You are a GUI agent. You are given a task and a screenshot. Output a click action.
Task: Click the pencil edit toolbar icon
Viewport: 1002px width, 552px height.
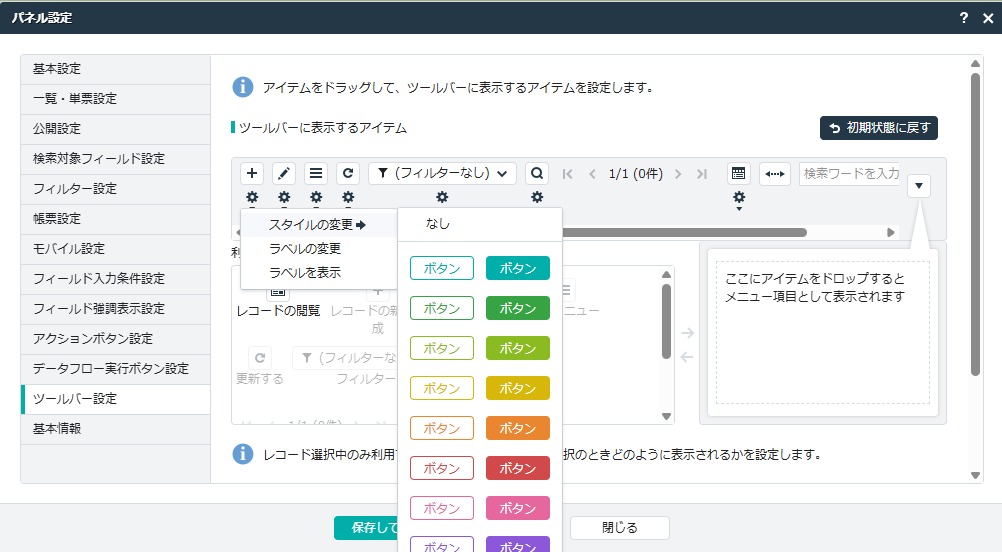tap(284, 173)
